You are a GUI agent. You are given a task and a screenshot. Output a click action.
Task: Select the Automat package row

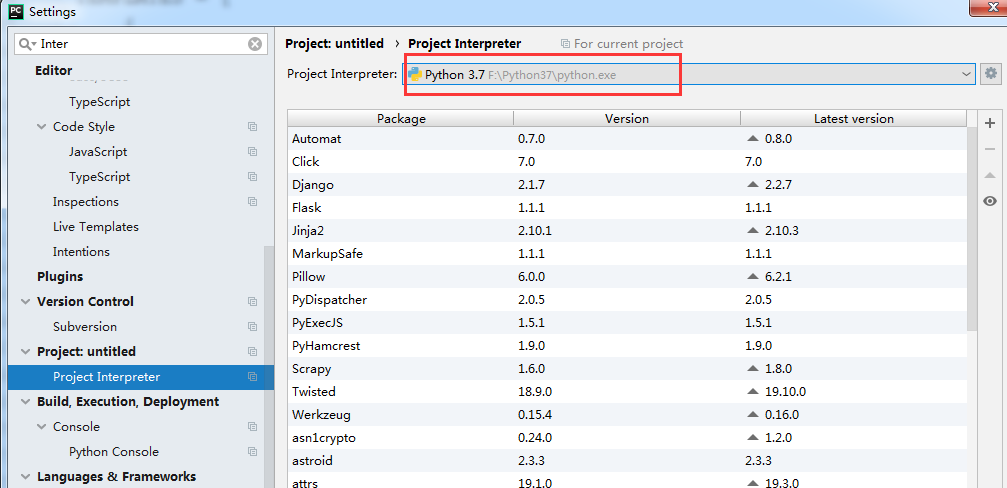627,138
